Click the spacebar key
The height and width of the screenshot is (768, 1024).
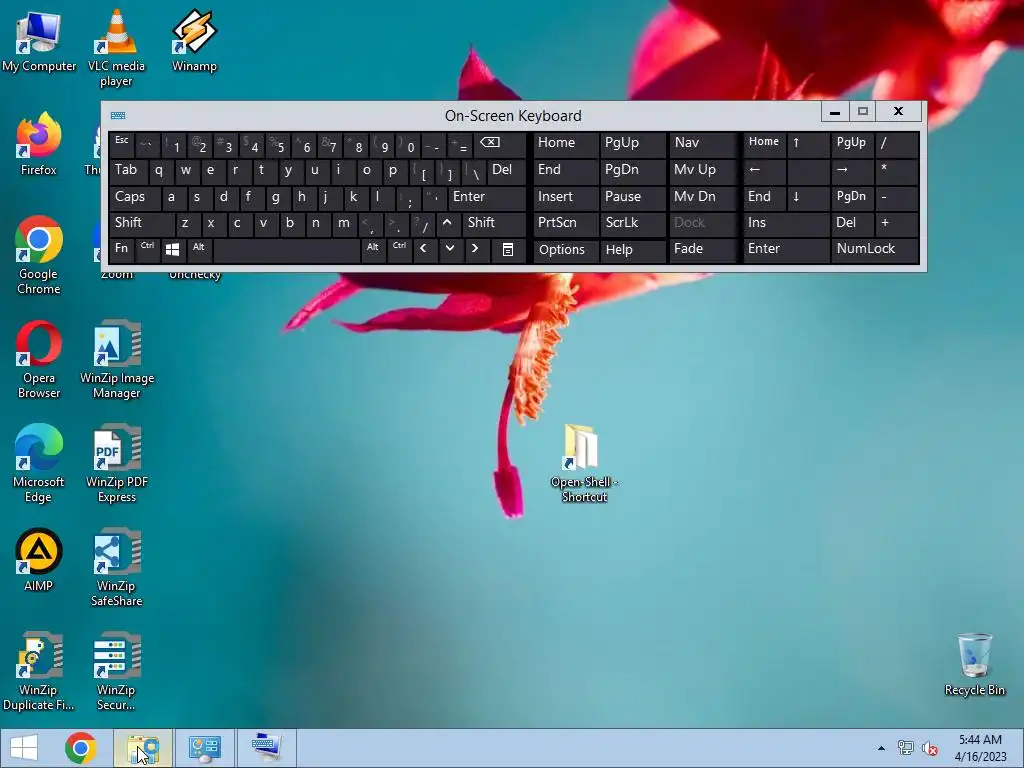(x=287, y=249)
